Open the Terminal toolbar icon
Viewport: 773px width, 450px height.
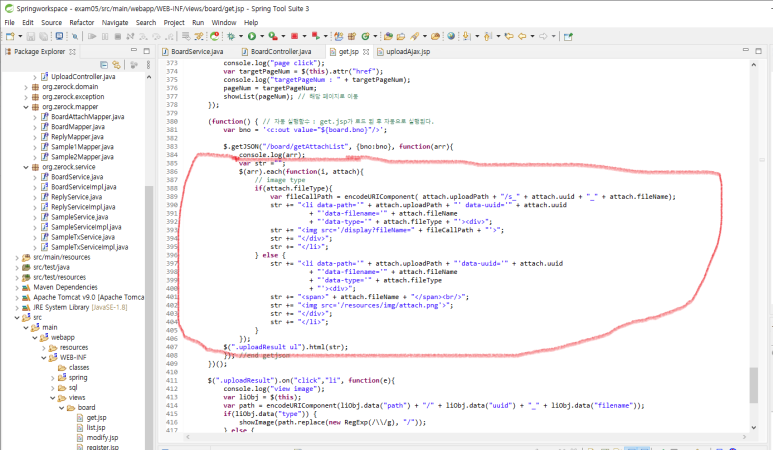[x=59, y=36]
